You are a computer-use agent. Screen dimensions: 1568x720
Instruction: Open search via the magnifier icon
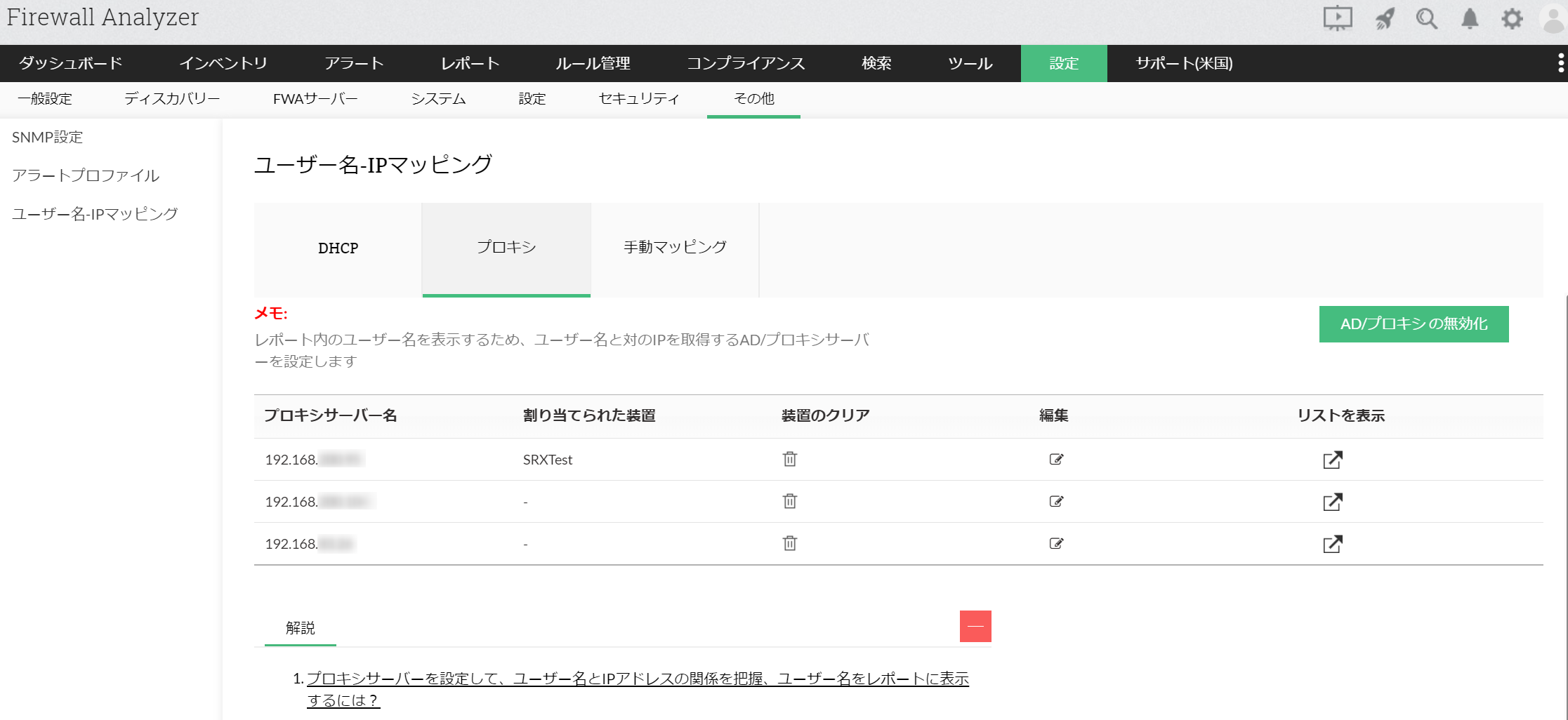point(1426,18)
